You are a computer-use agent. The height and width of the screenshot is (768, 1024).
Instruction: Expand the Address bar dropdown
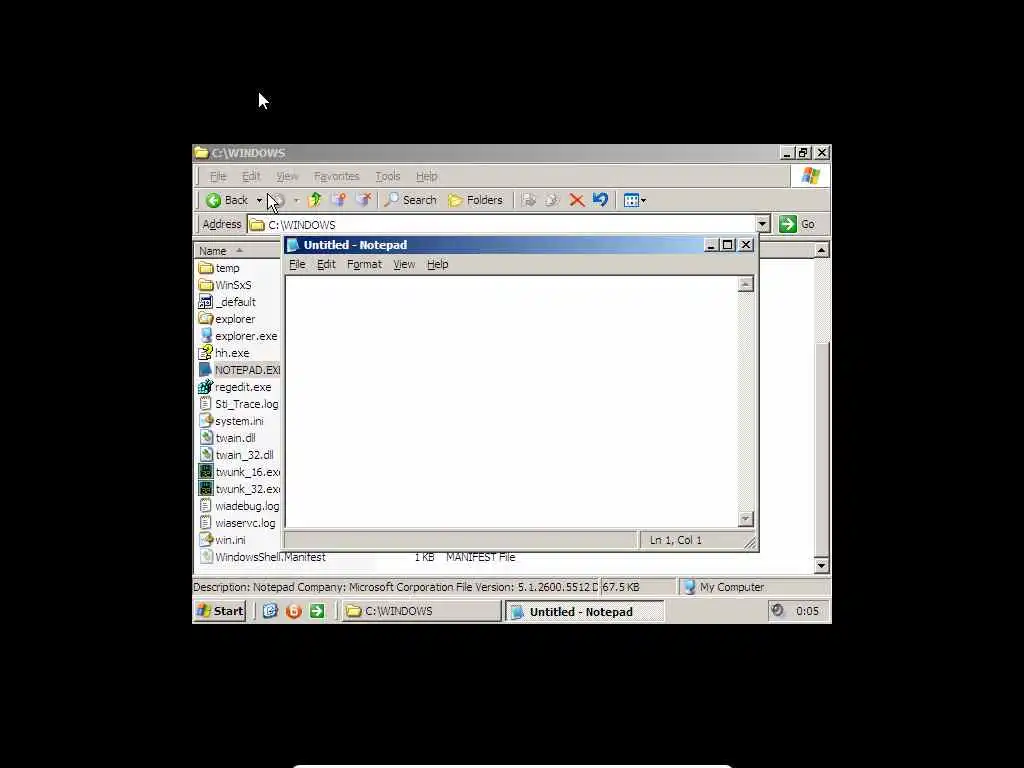click(762, 224)
